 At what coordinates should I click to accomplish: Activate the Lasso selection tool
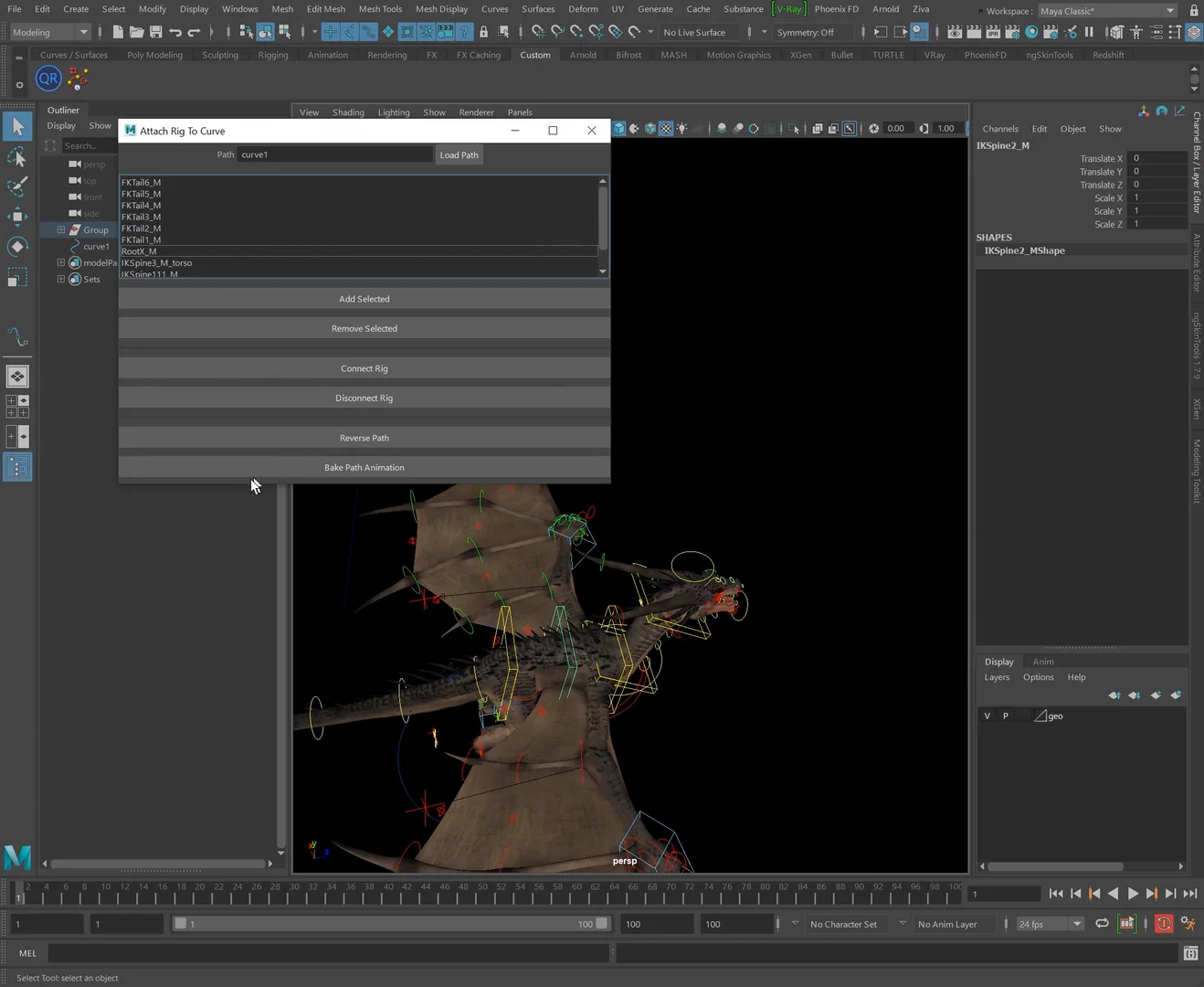(17, 157)
